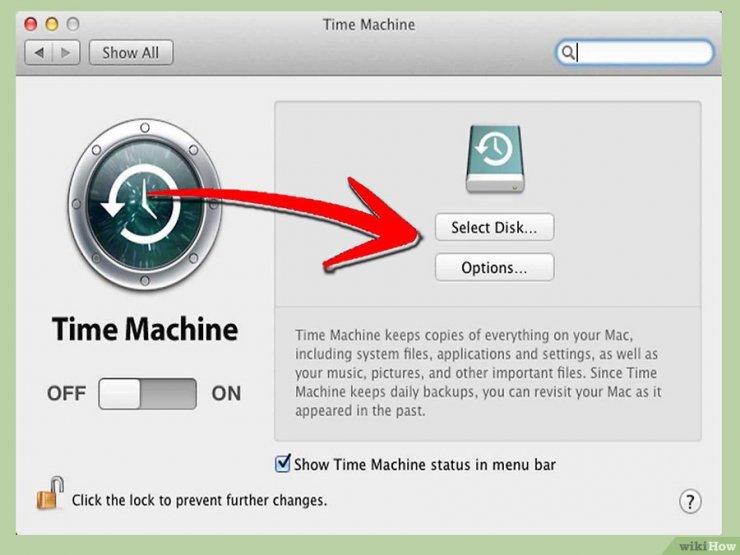
Task: Close the window with the red button
Action: pyautogui.click(x=31, y=24)
